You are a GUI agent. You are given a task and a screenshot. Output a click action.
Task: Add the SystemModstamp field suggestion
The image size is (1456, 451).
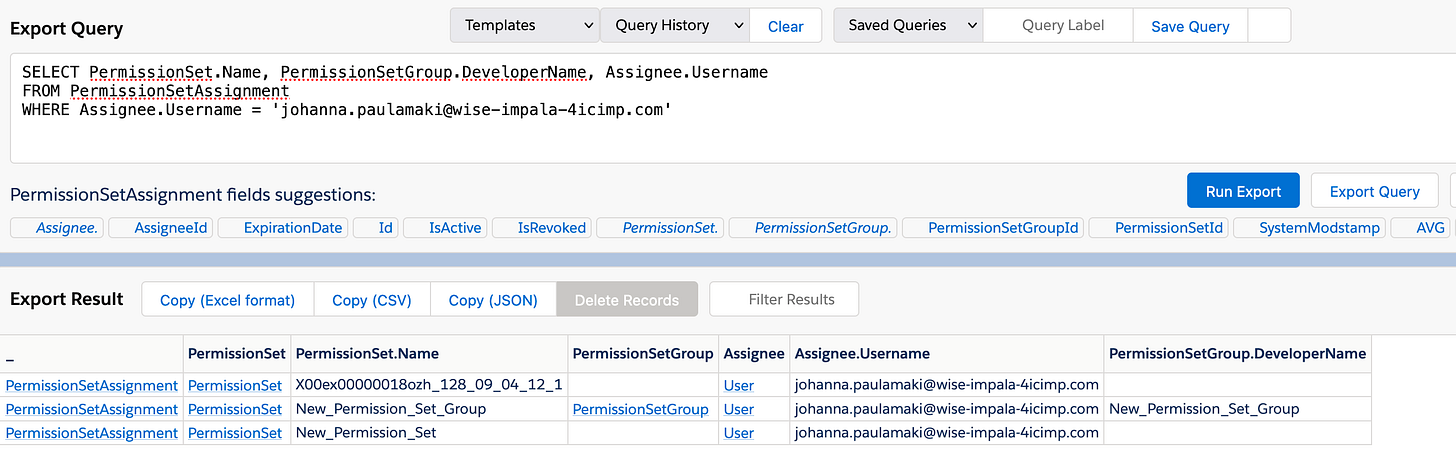[x=1319, y=228]
